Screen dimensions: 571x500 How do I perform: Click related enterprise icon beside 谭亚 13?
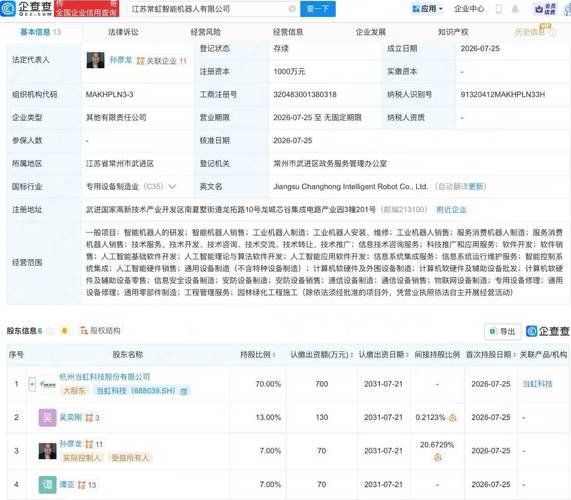pyautogui.click(x=82, y=485)
